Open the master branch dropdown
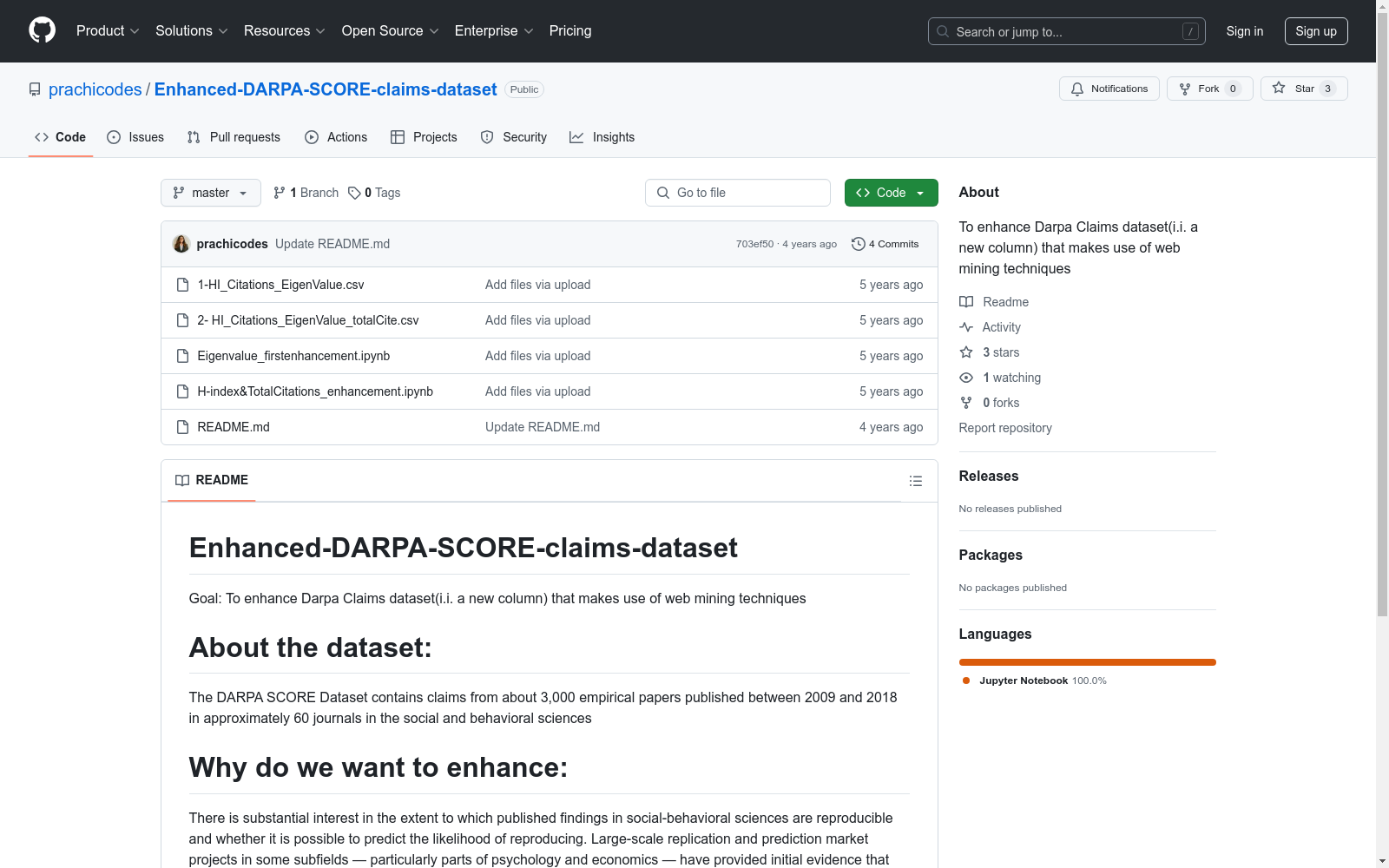 coord(210,193)
